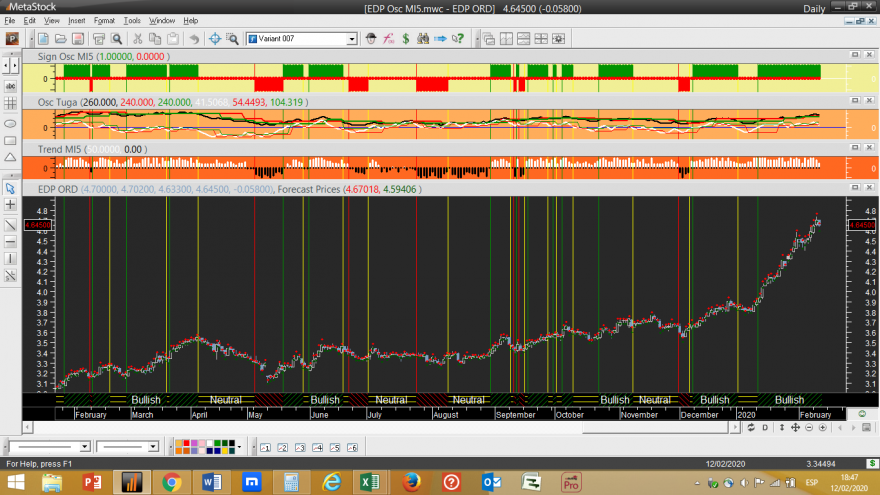880x495 pixels.
Task: Open the chart options gear icon
Action: tap(558, 39)
